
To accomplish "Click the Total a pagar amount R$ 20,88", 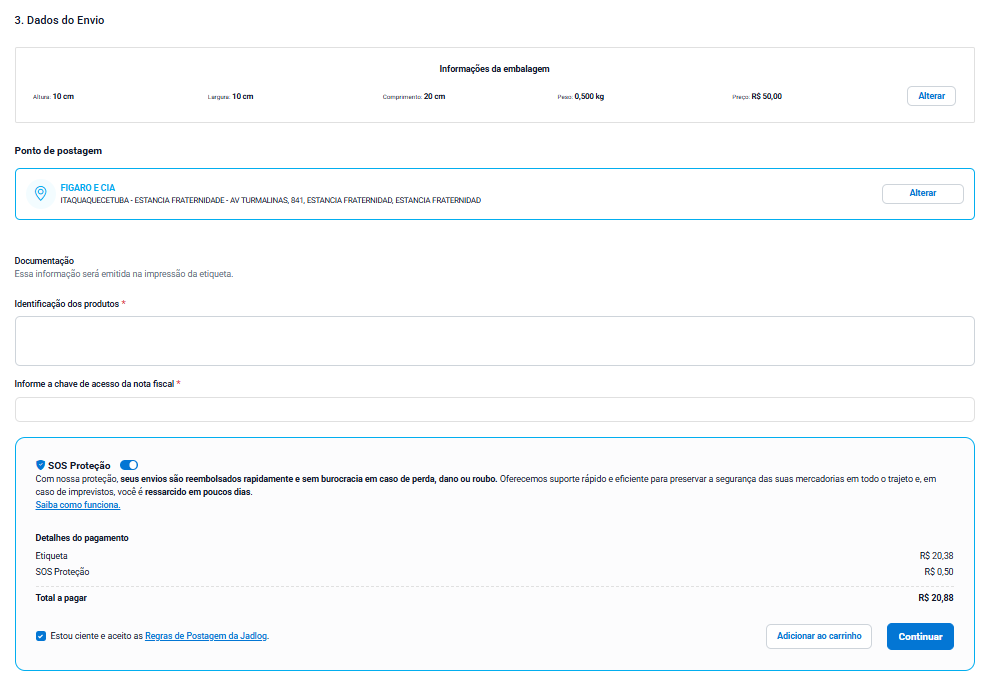I will (935, 598).
